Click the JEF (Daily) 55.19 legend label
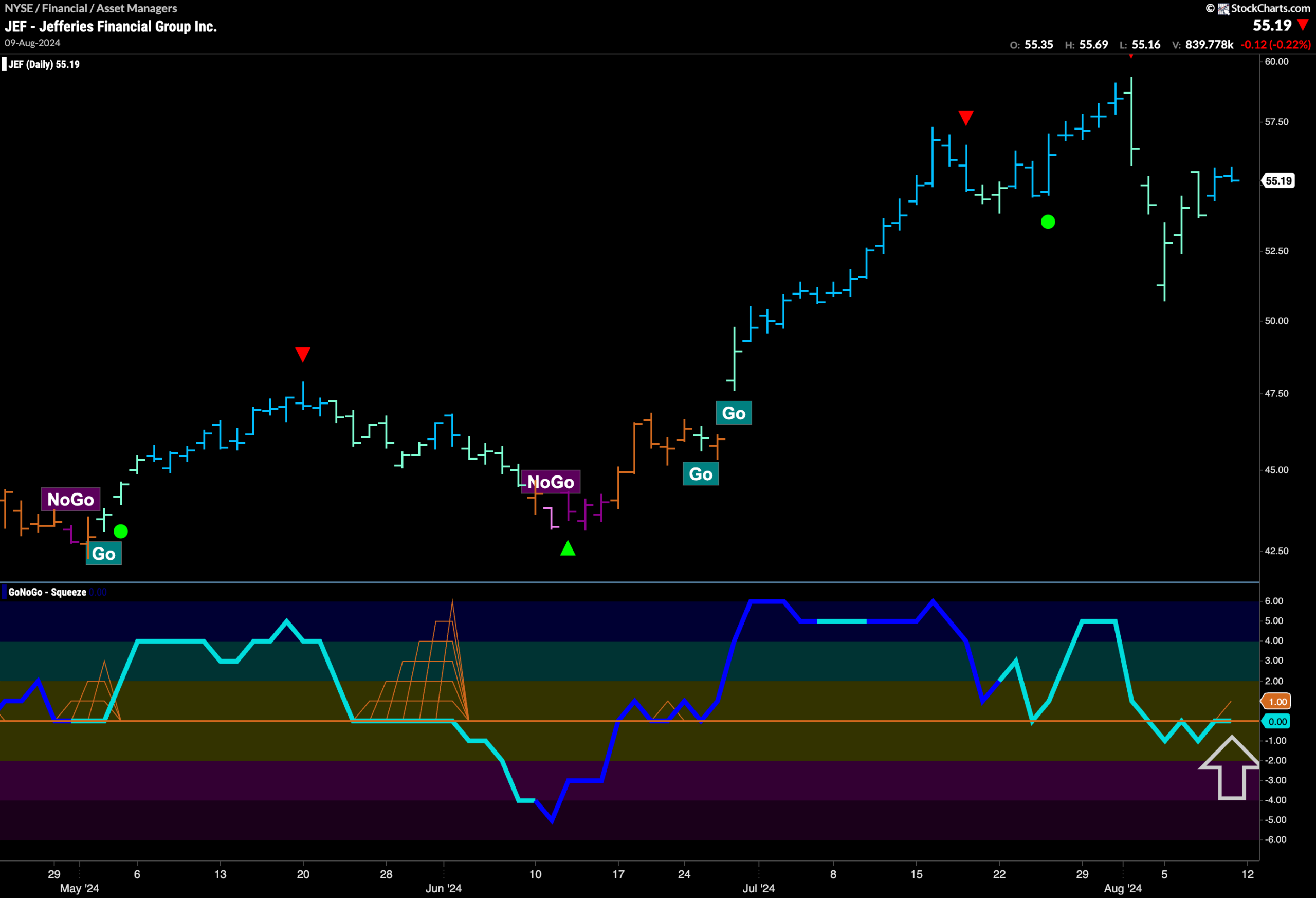 (x=44, y=64)
